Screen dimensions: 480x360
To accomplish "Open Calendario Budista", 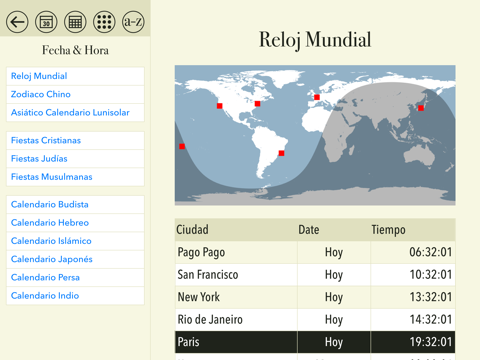I will 75,204.
